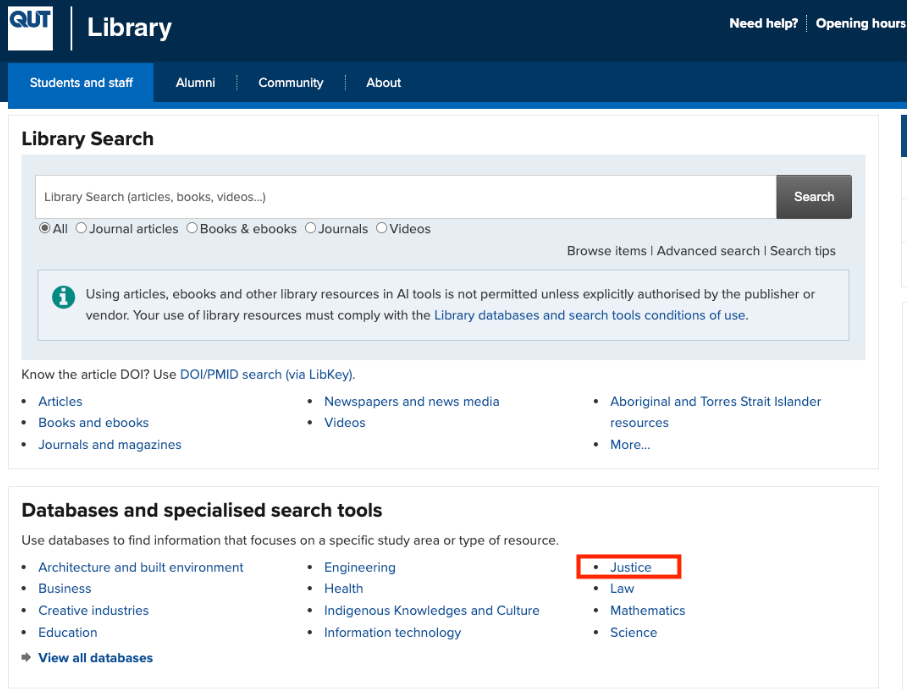The height and width of the screenshot is (692, 907).
Task: Select the Videos search filter radio
Action: click(x=382, y=228)
